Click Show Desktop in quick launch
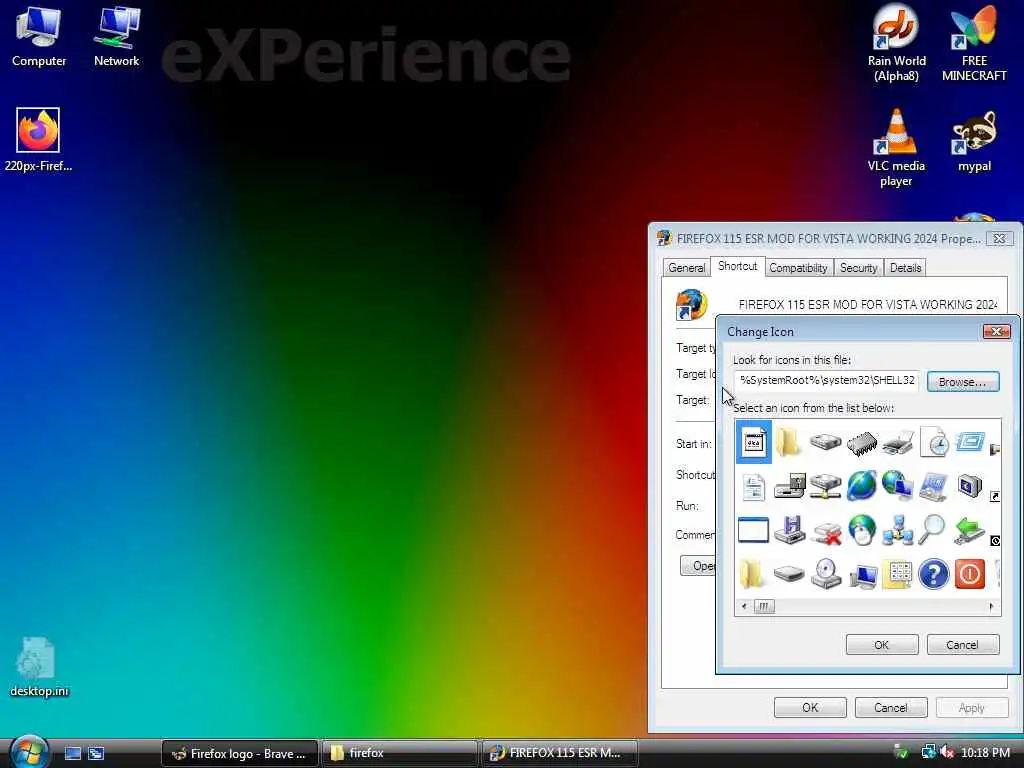 72,753
